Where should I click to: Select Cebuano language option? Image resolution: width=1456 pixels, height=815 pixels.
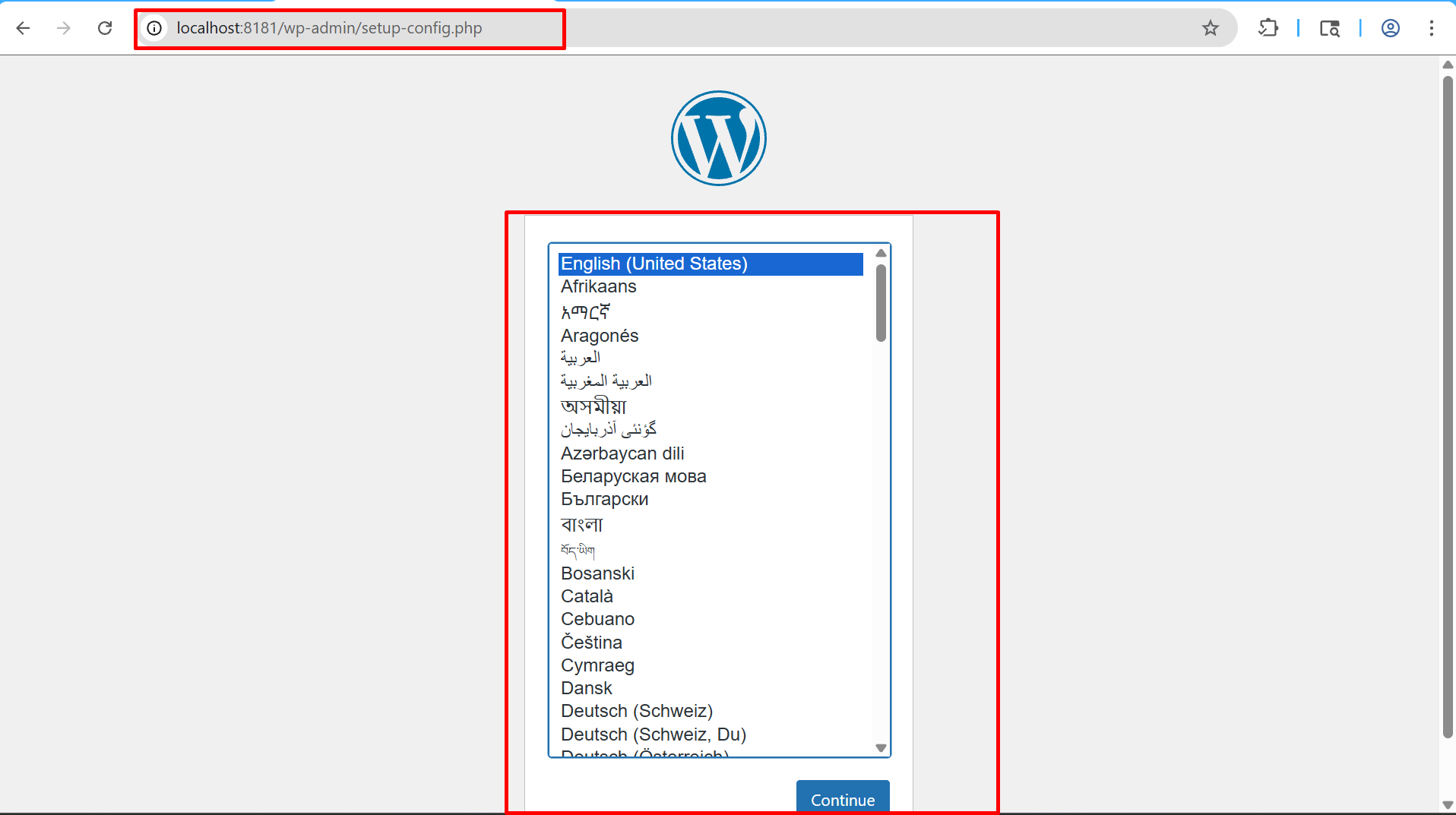click(x=711, y=619)
